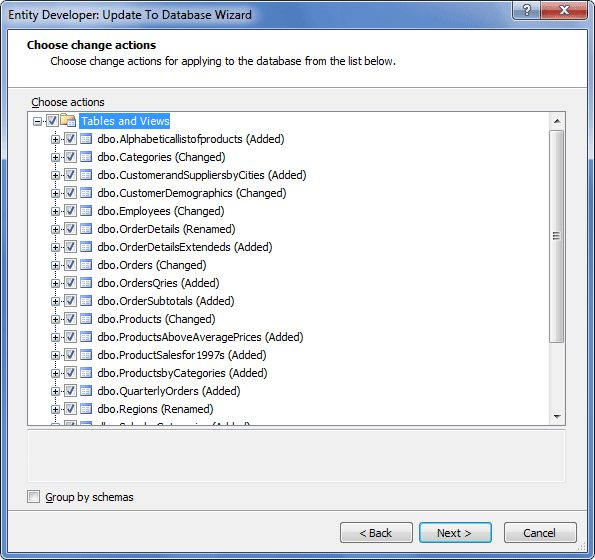The height and width of the screenshot is (560, 595).
Task: Click the table icon beside dbo.Regions
Action: [86, 409]
